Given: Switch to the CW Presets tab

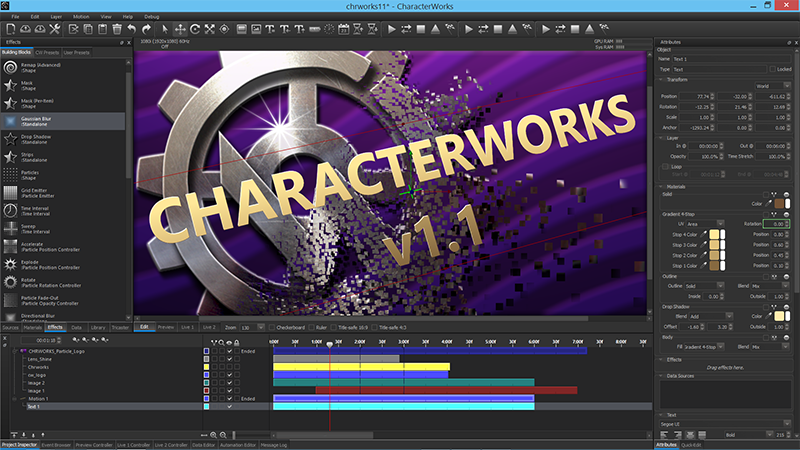Looking at the screenshot, I should click(47, 52).
